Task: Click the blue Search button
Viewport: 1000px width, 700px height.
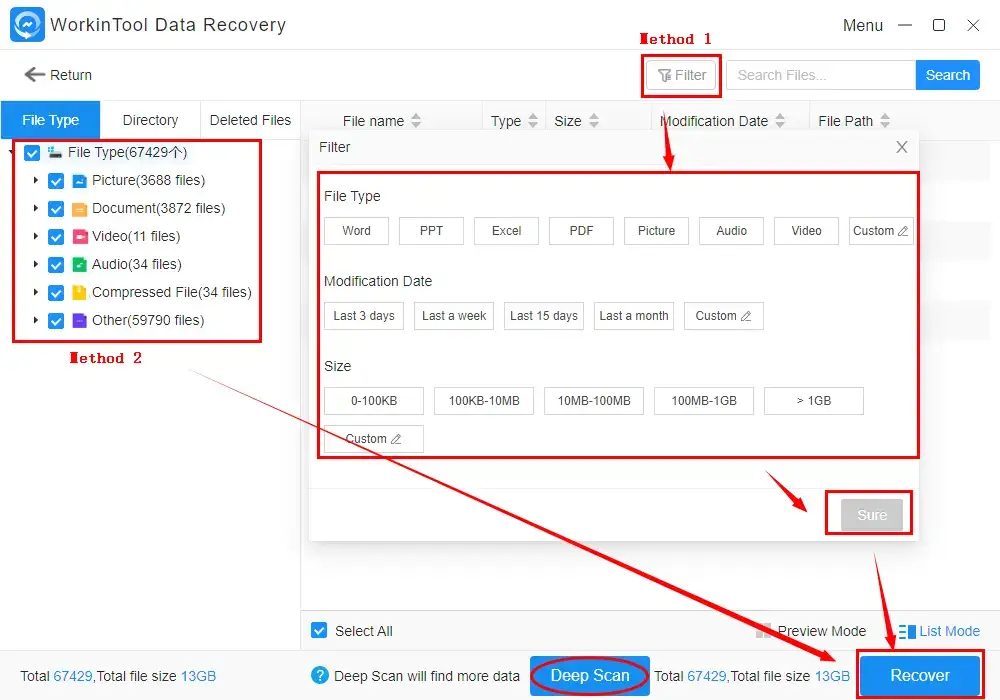Action: [x=948, y=75]
